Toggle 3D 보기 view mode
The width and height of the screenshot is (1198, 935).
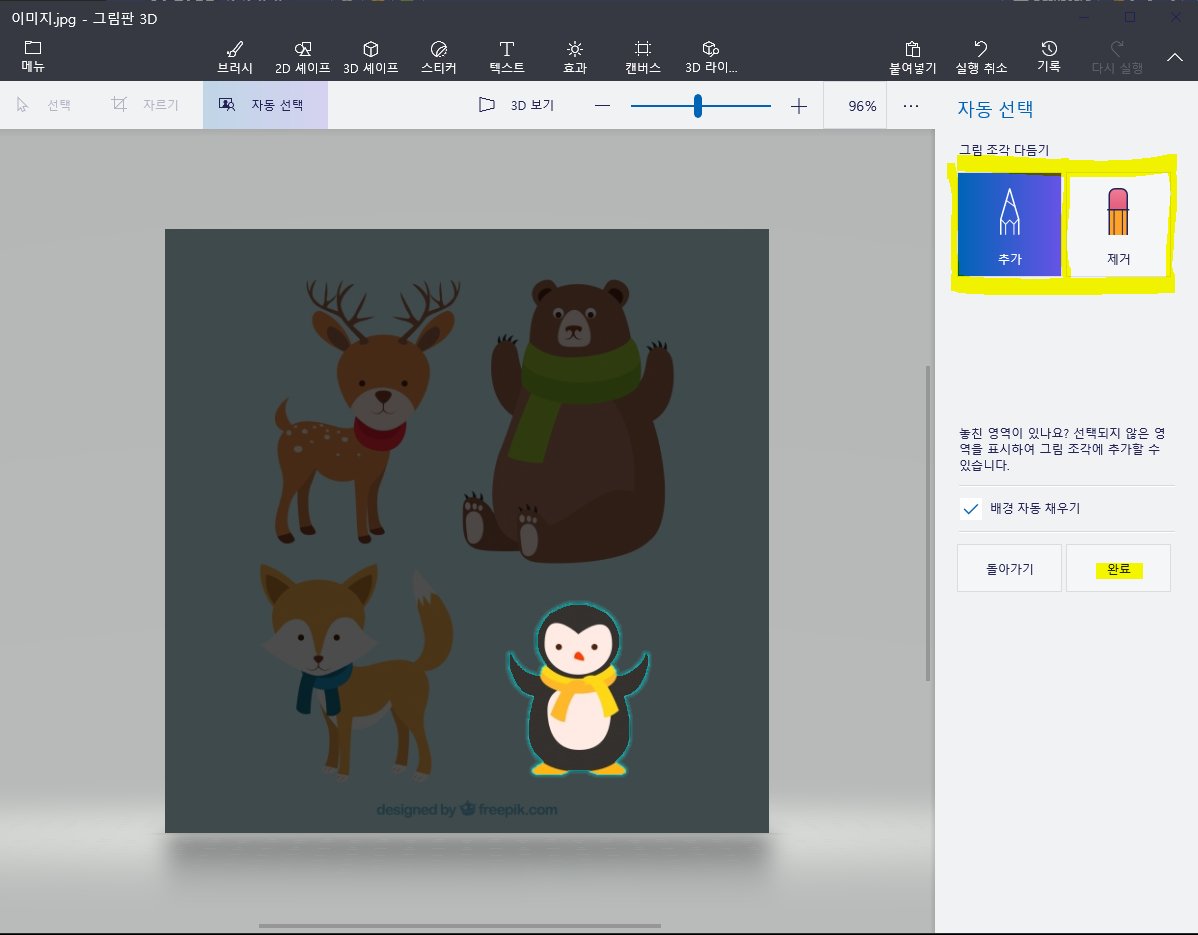[x=516, y=105]
